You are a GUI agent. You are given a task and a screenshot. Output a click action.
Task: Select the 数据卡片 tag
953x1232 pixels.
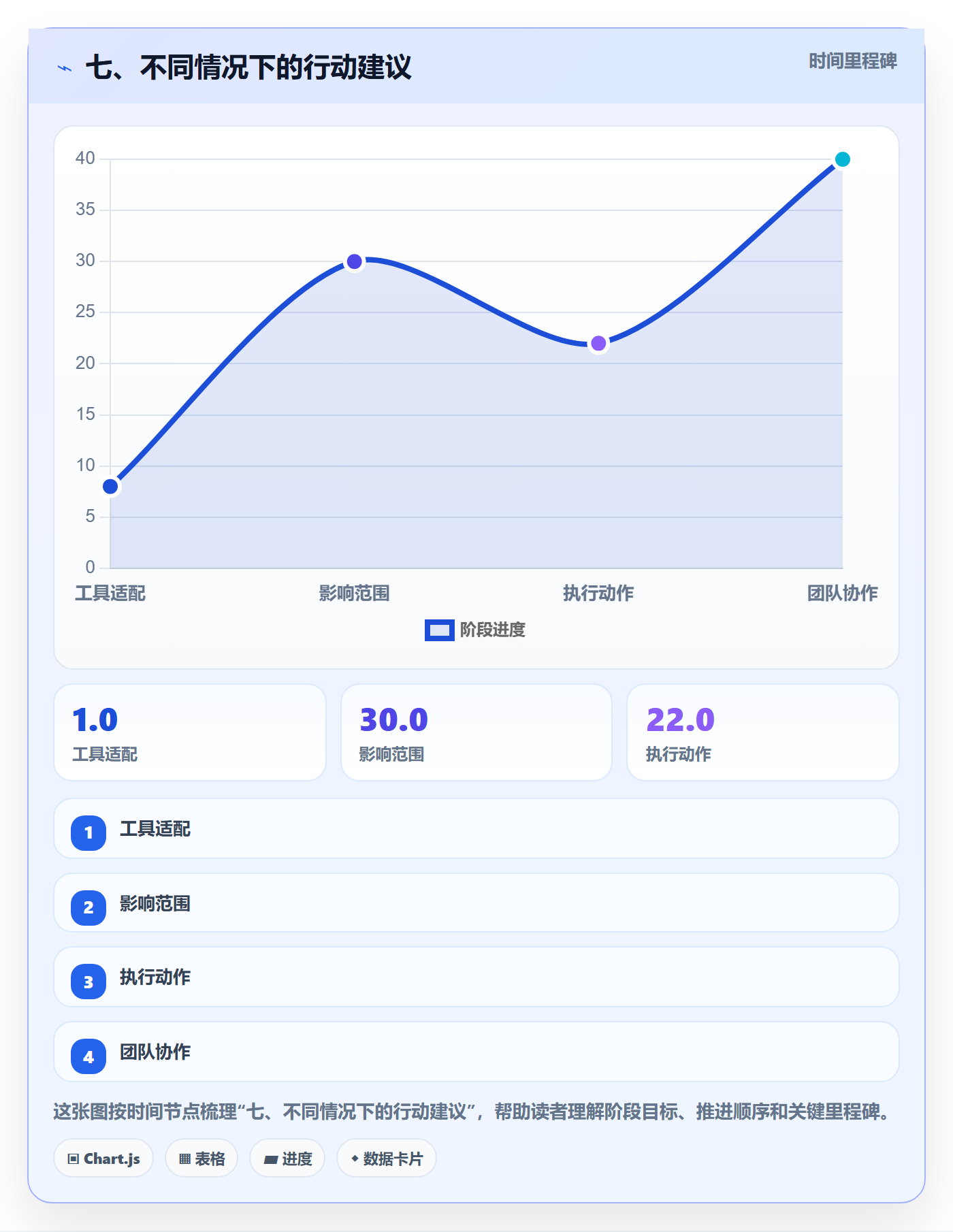(387, 1158)
